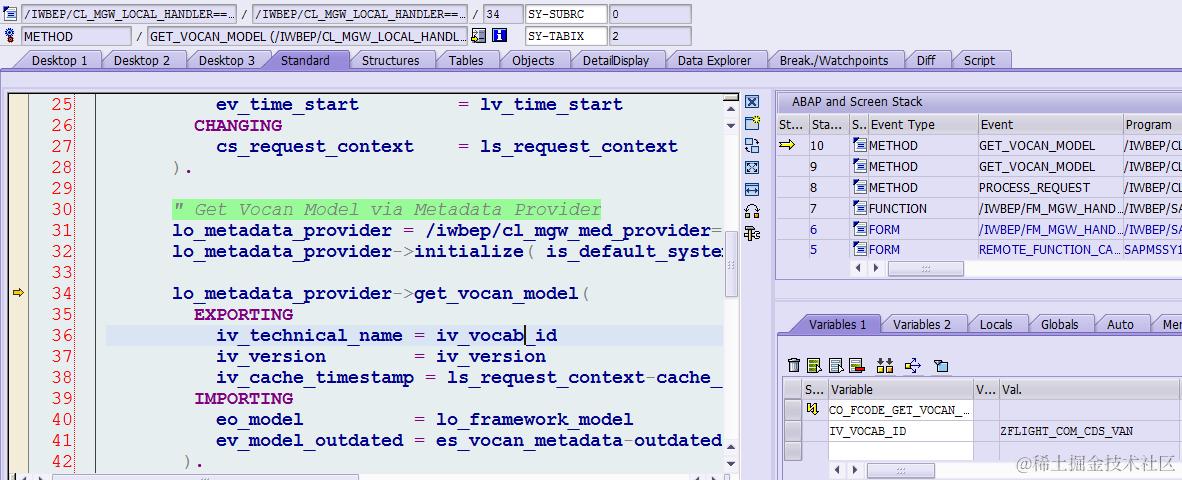Open the Structures tab
This screenshot has height=480, width=1182.
[390, 60]
